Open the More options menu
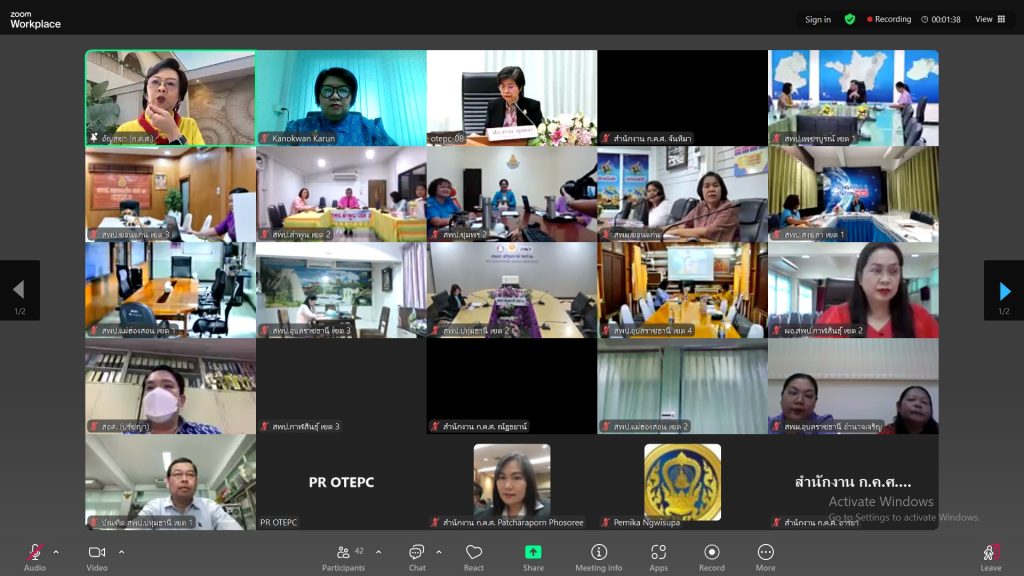 point(765,556)
